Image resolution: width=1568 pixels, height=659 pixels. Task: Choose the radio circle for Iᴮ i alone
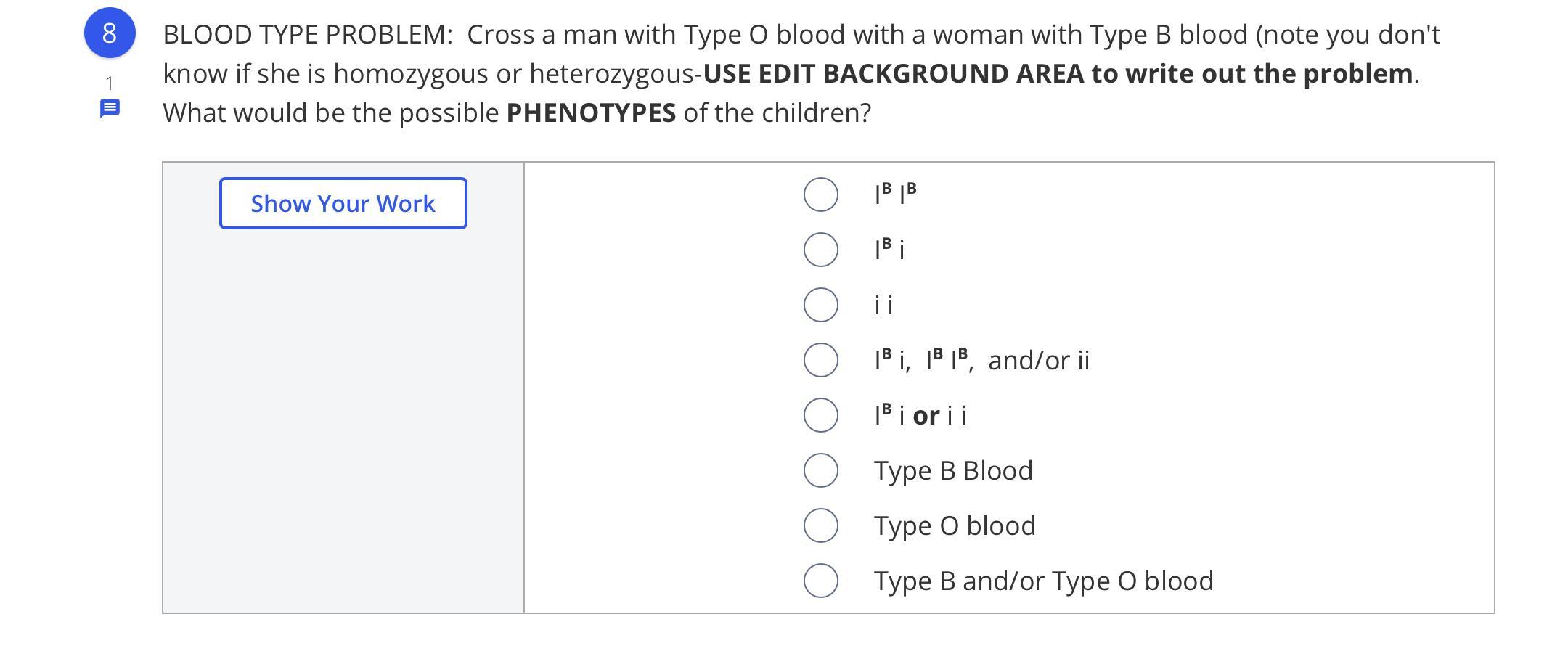tap(821, 250)
